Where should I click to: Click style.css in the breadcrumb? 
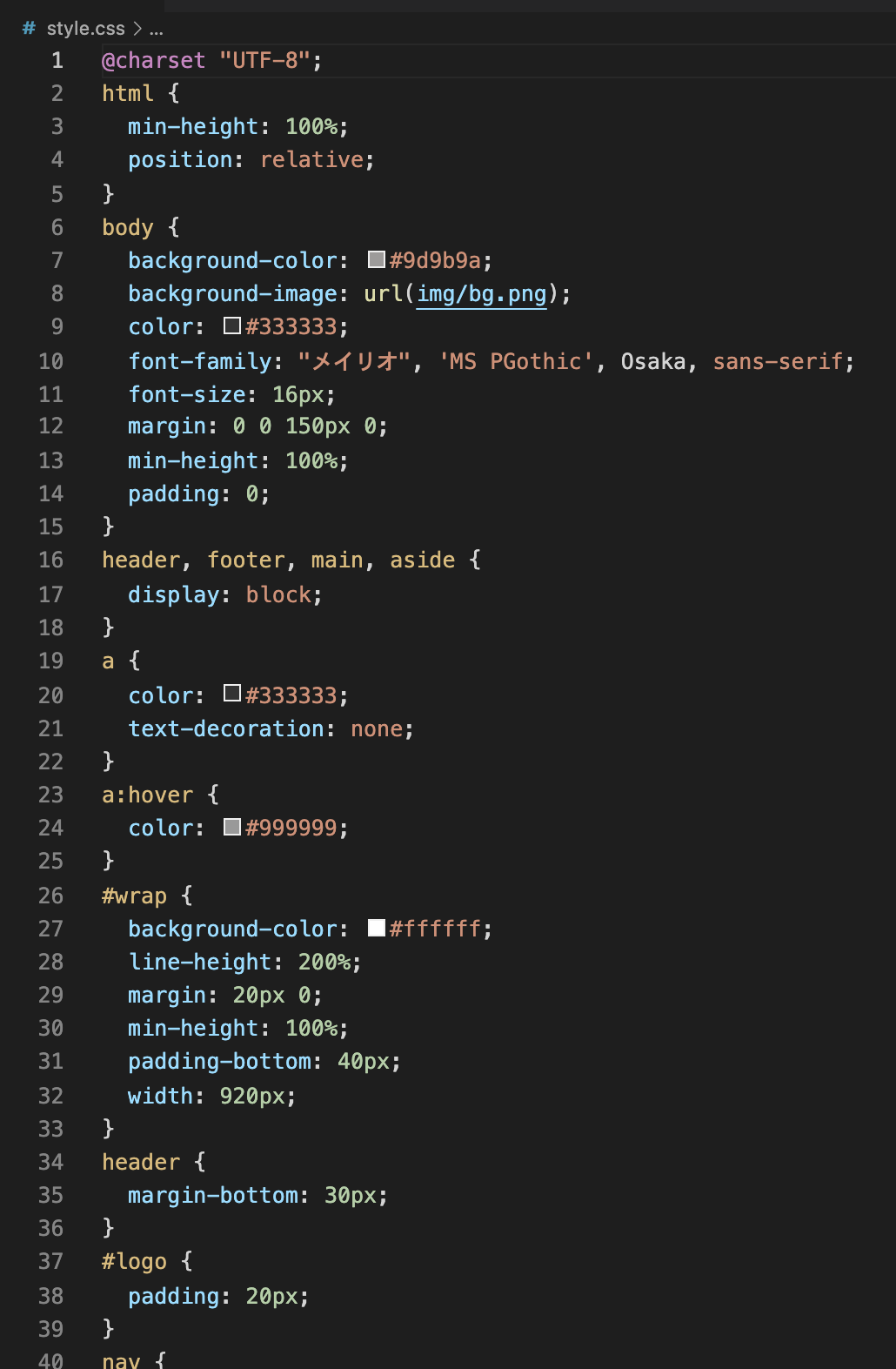point(85,29)
